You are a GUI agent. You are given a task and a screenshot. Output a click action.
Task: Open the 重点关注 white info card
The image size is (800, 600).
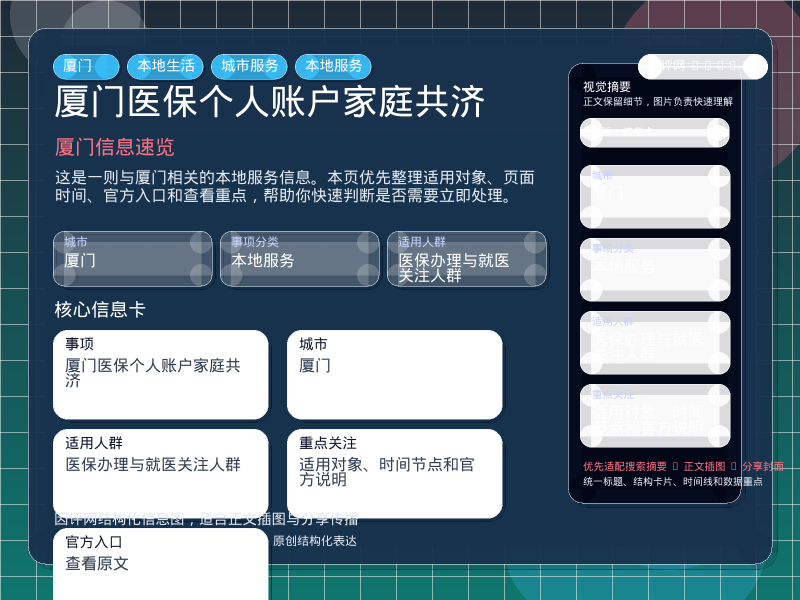[394, 473]
